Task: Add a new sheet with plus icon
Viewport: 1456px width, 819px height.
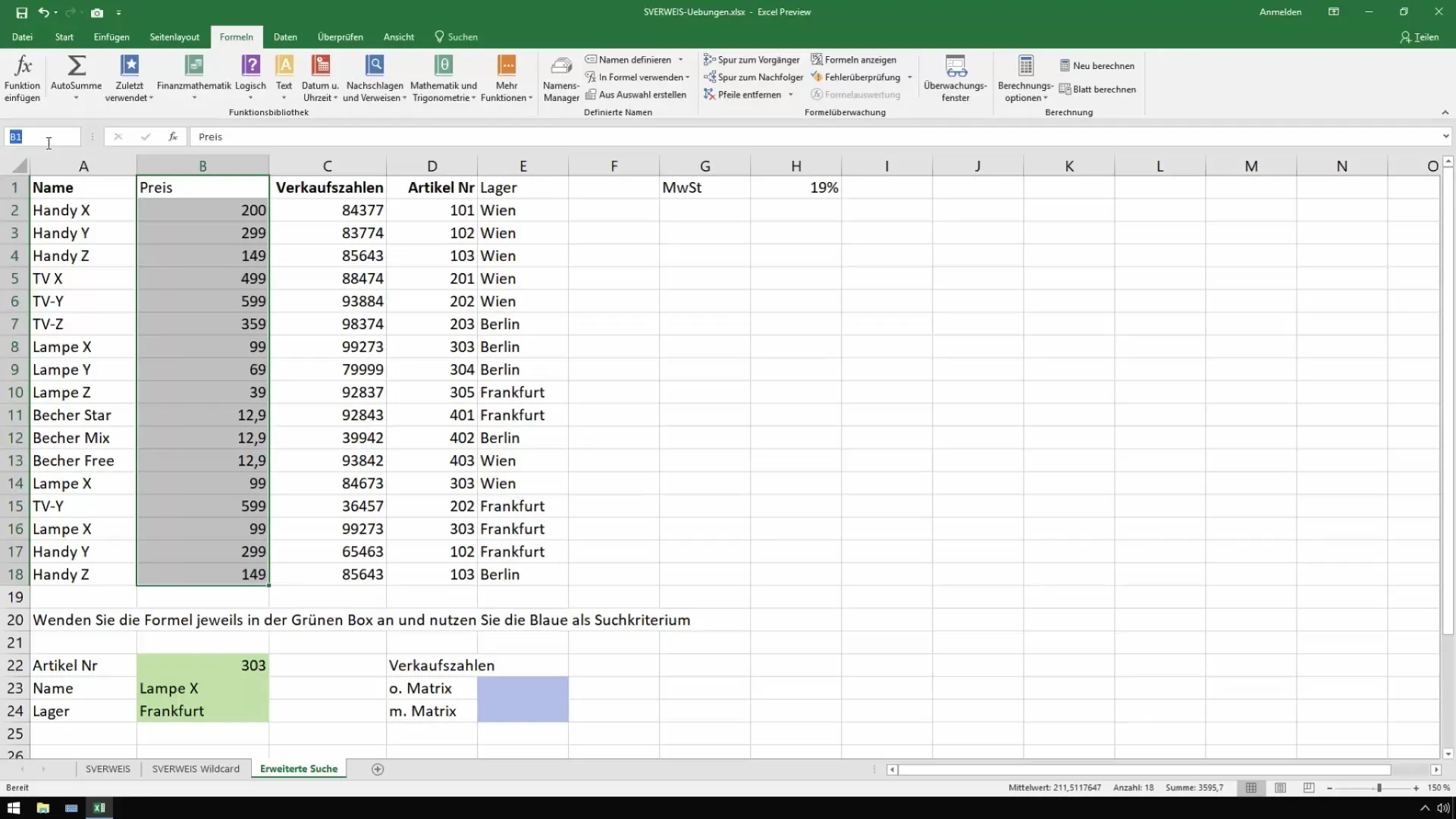Action: pyautogui.click(x=378, y=769)
